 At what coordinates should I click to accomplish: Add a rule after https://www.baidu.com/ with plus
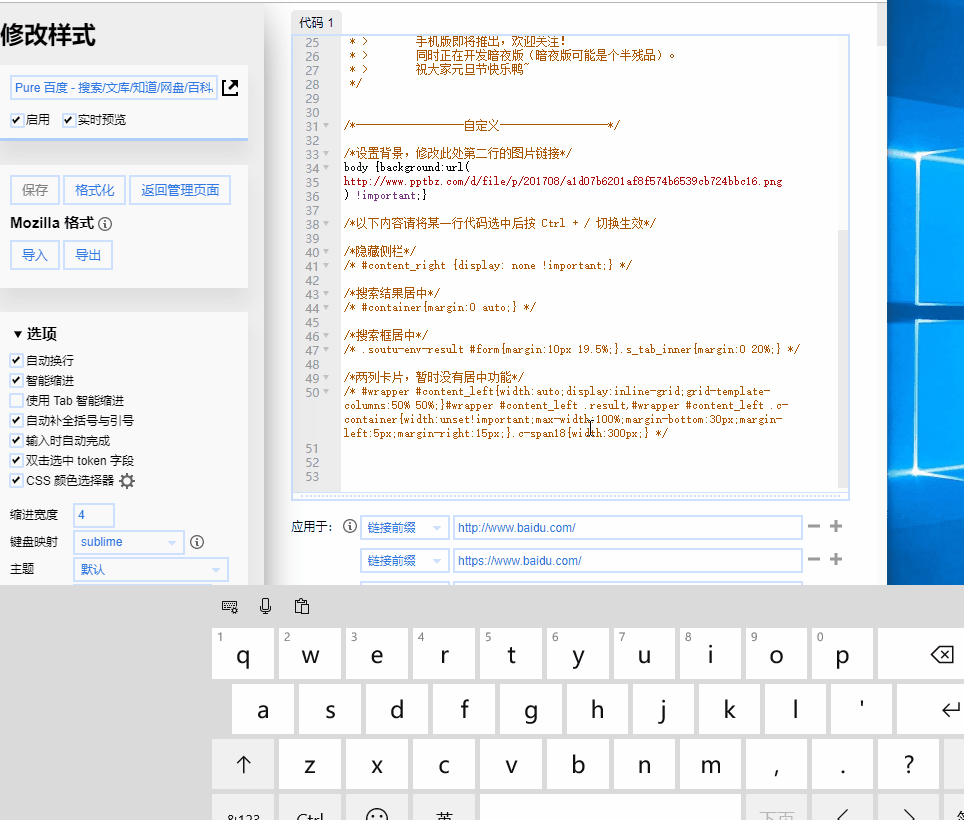(x=836, y=560)
